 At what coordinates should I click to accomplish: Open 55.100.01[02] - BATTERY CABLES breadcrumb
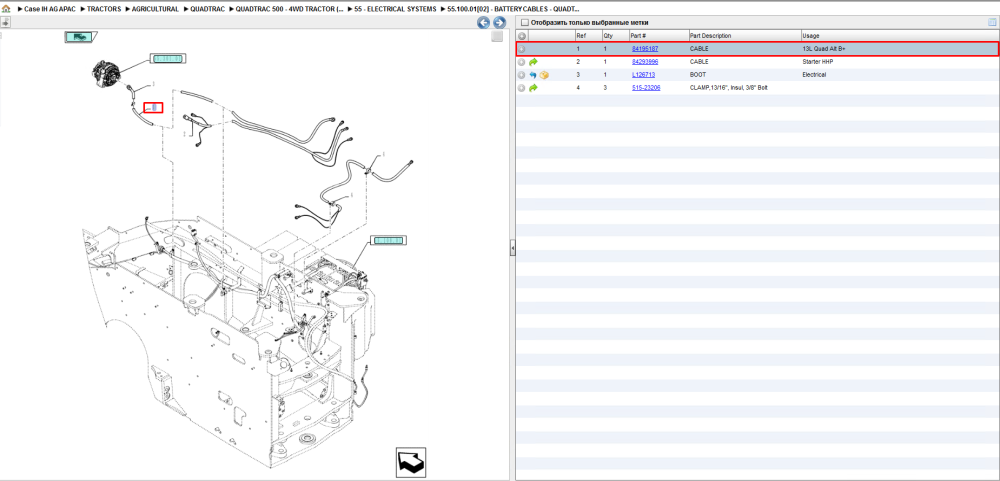pyautogui.click(x=513, y=10)
